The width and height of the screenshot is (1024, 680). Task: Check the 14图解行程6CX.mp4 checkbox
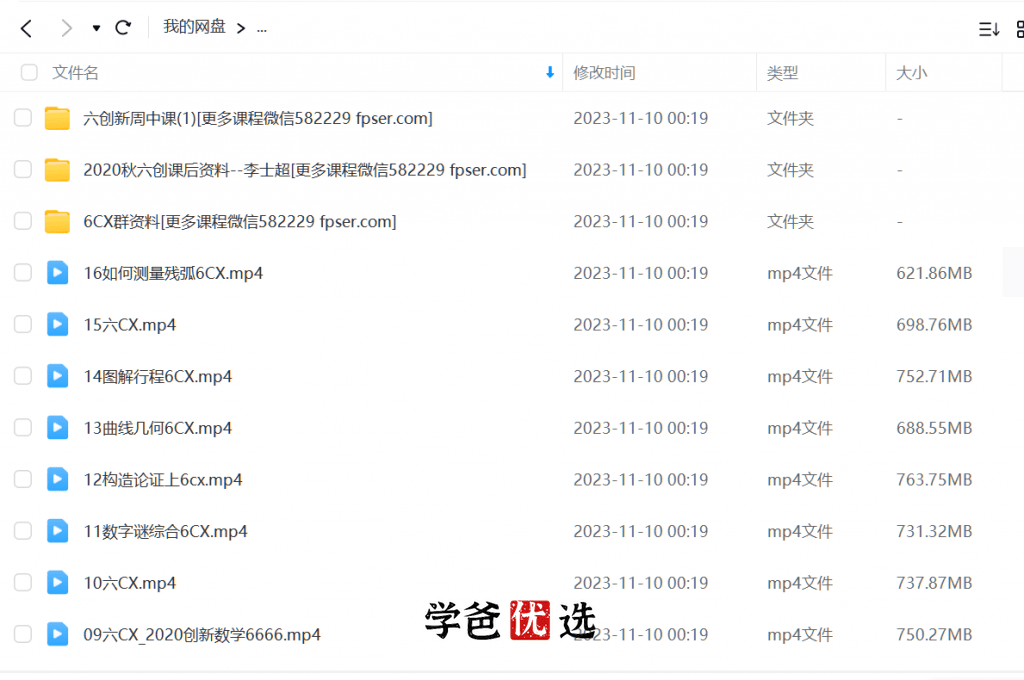click(x=23, y=376)
